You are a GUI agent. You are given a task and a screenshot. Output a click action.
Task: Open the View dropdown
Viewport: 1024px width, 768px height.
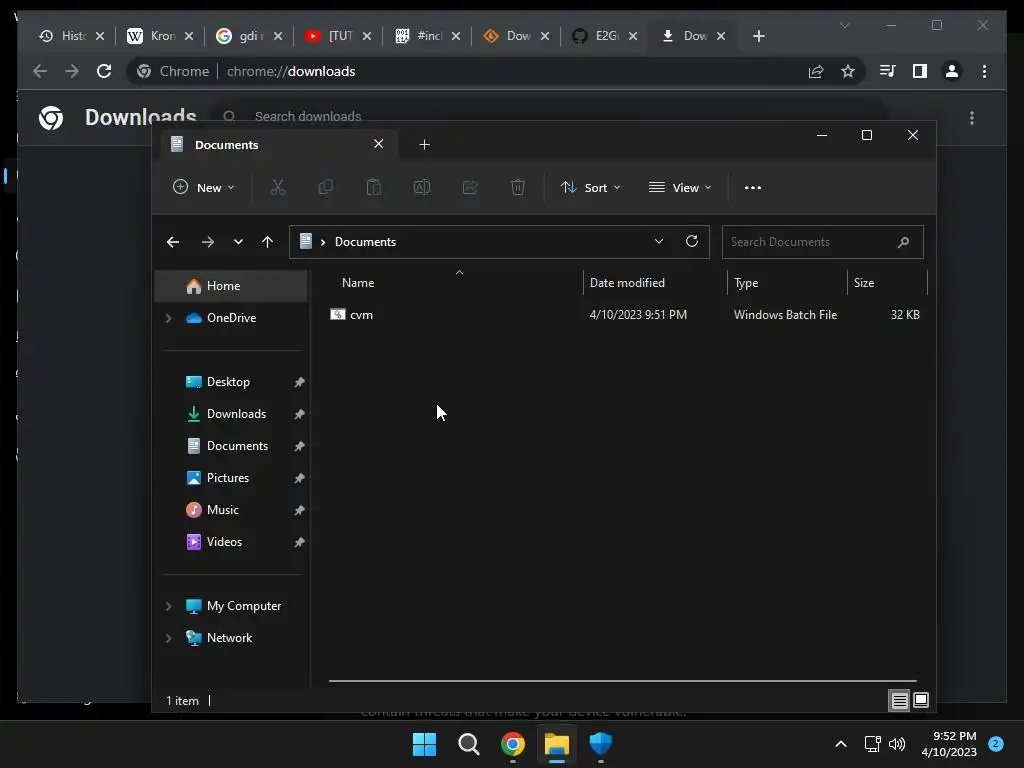pos(680,187)
